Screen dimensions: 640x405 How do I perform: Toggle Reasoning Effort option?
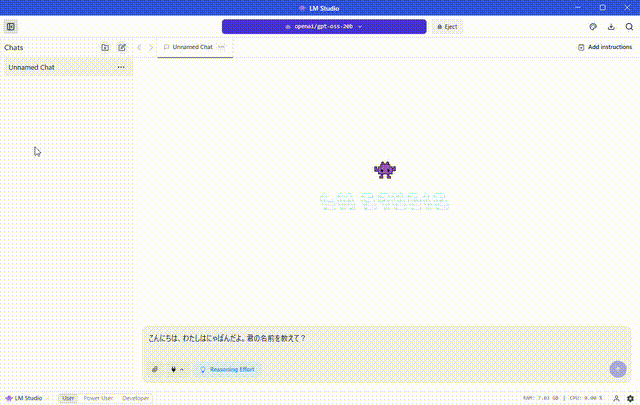click(x=227, y=369)
